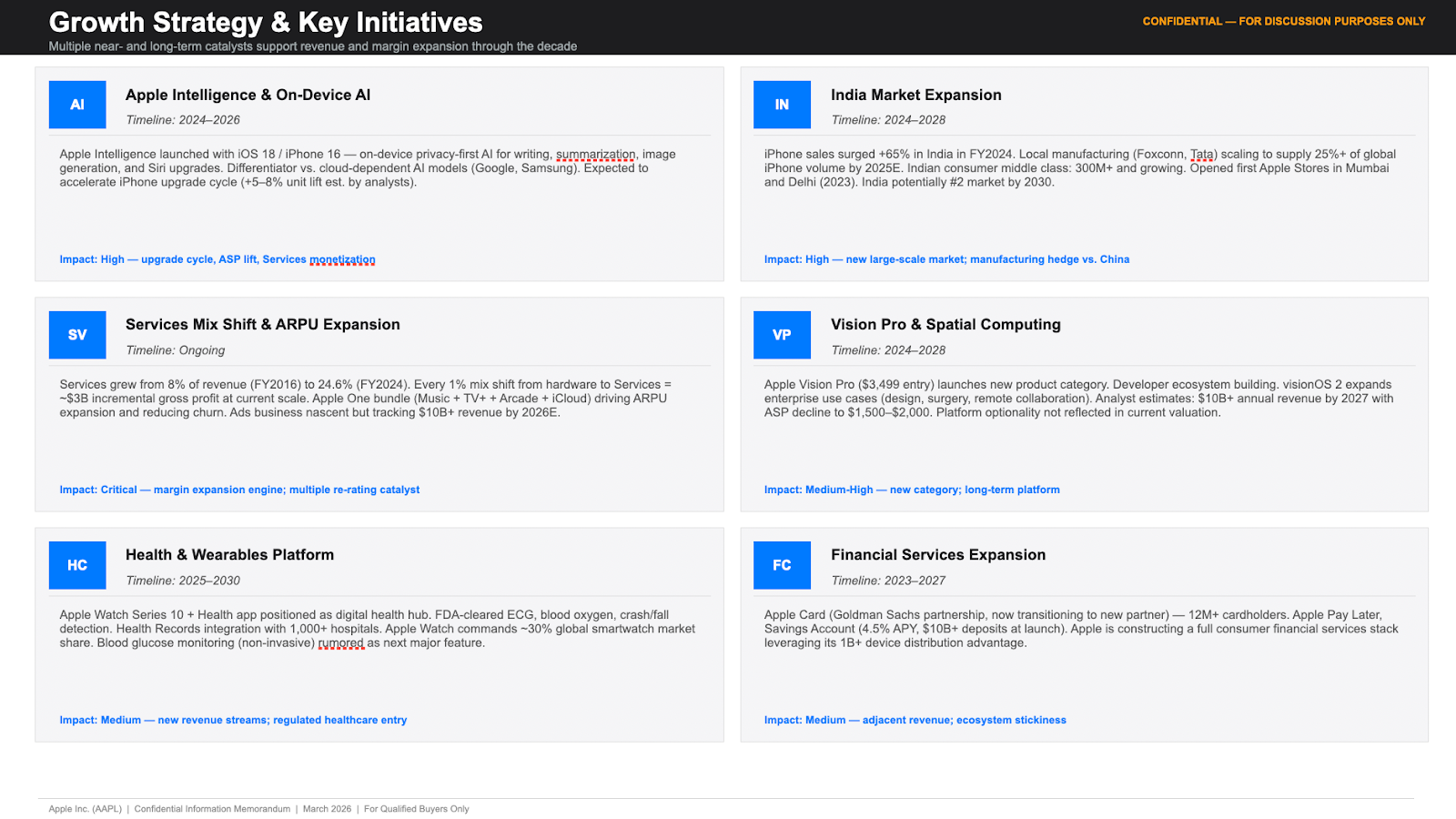Click the underlined word Tata

(x=1202, y=155)
